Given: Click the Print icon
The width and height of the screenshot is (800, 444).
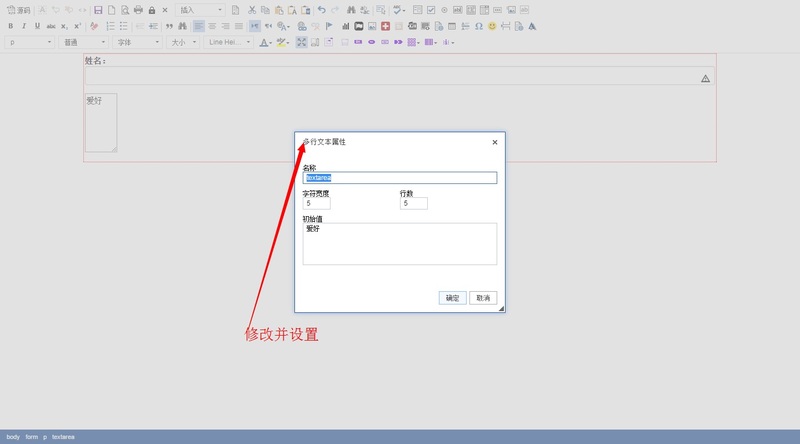Looking at the screenshot, I should point(138,10).
